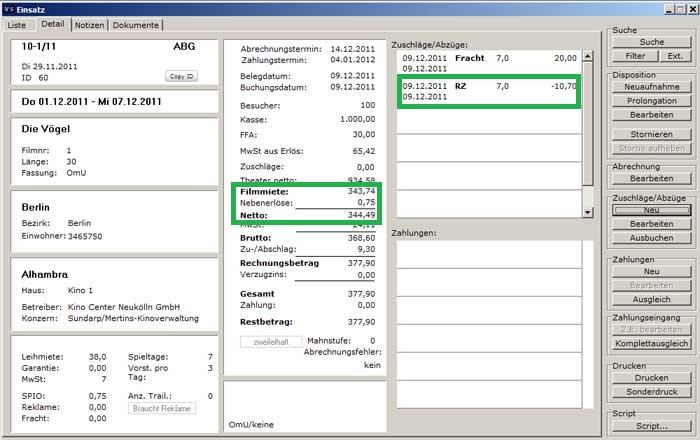This screenshot has width=700, height=440.
Task: Open the Script... dialog
Action: [651, 426]
